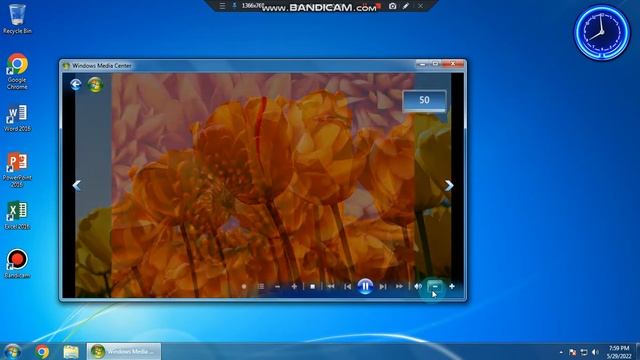Select the Excel 2016 desktop shortcut
Image resolution: width=640 pixels, height=360 pixels.
17,216
